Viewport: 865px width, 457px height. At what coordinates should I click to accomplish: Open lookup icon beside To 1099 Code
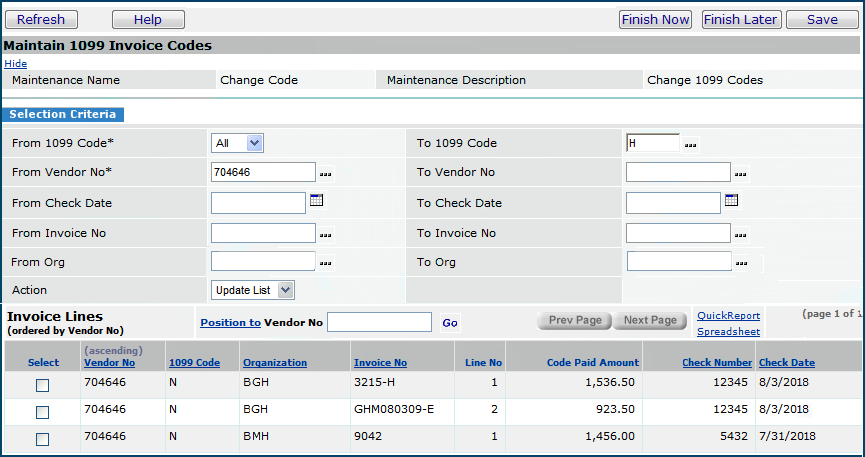tap(691, 145)
